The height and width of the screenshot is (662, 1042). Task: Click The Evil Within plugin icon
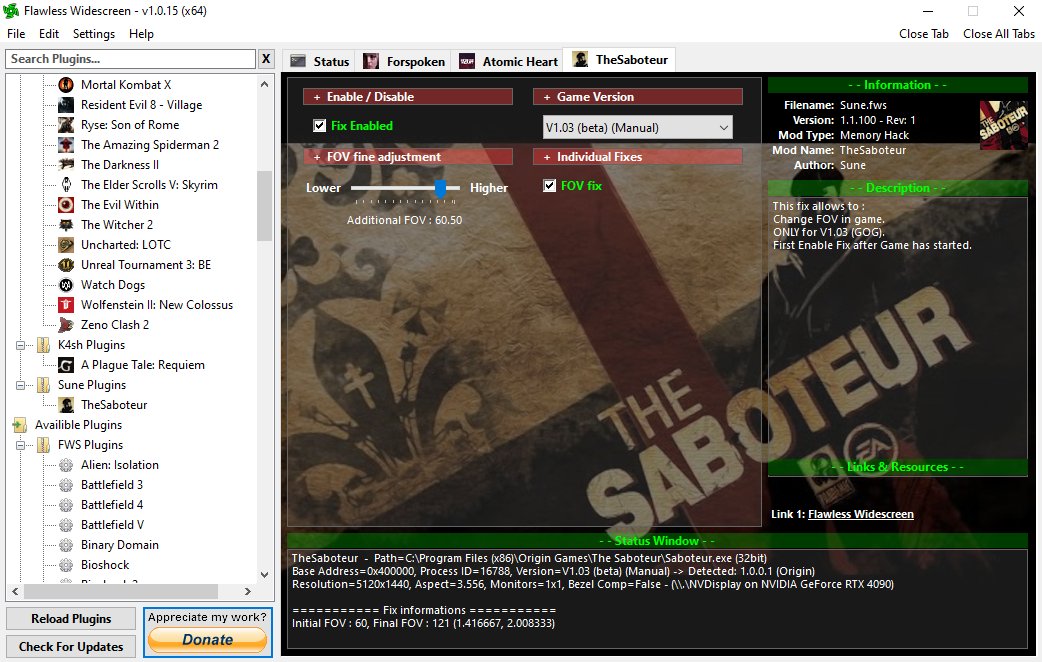click(x=66, y=205)
